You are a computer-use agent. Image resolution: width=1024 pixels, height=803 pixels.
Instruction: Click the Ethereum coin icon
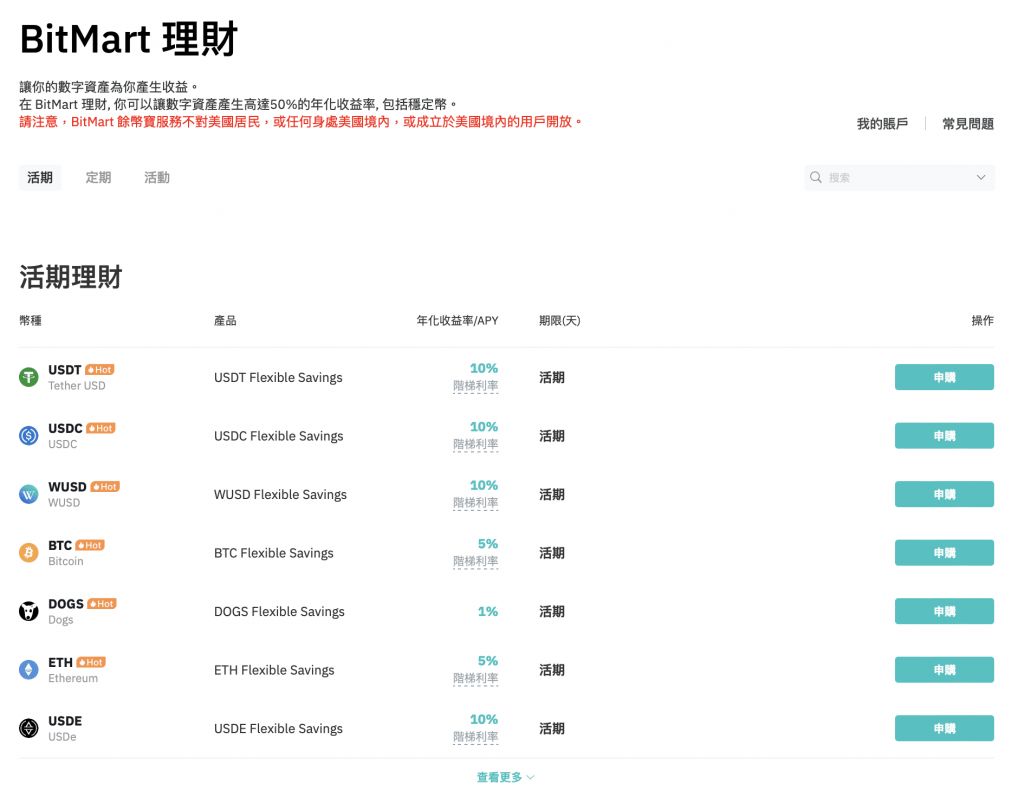pyautogui.click(x=29, y=669)
